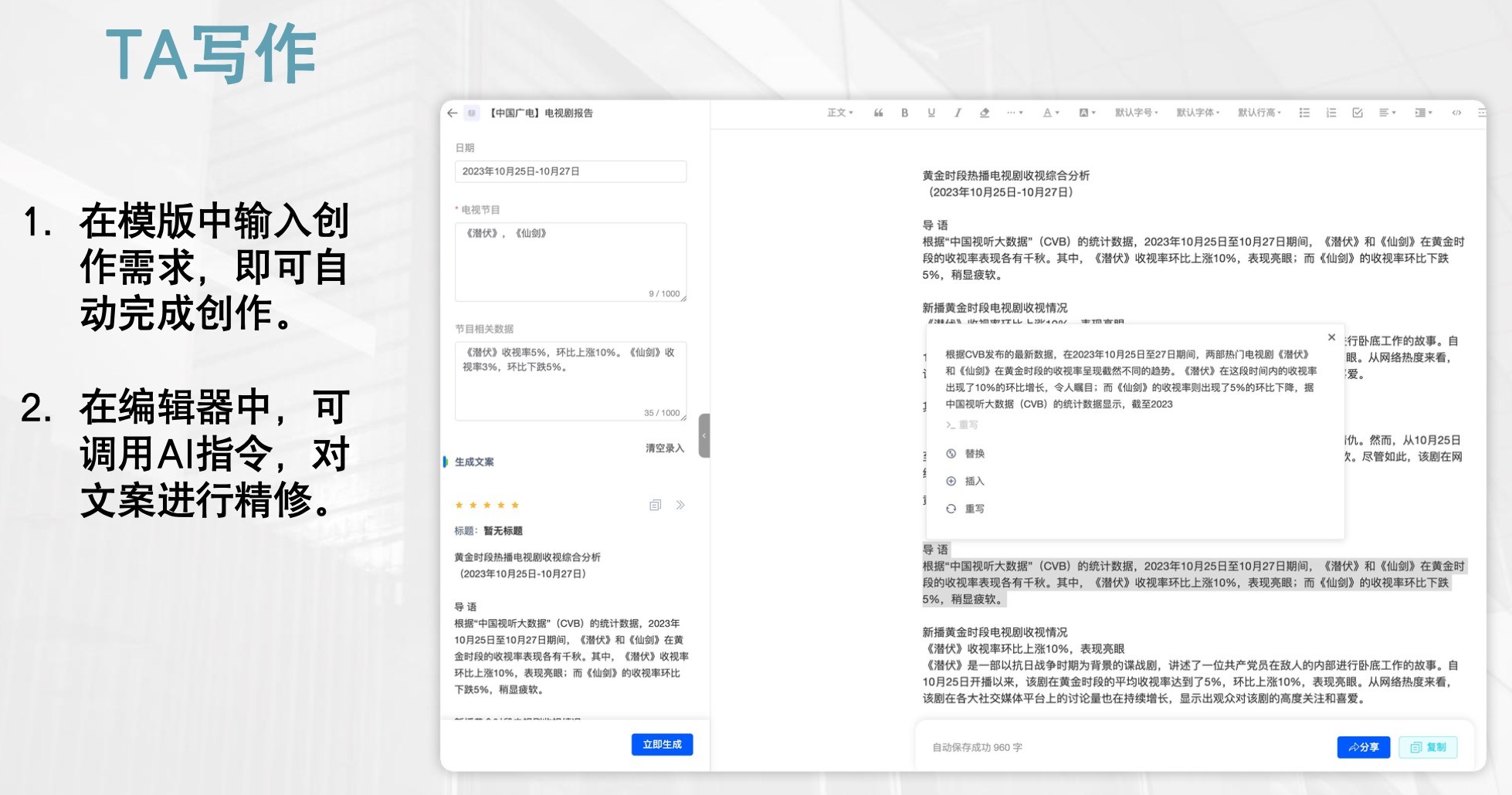Click the 复制 copy button
The height and width of the screenshot is (795, 1512).
click(1428, 747)
